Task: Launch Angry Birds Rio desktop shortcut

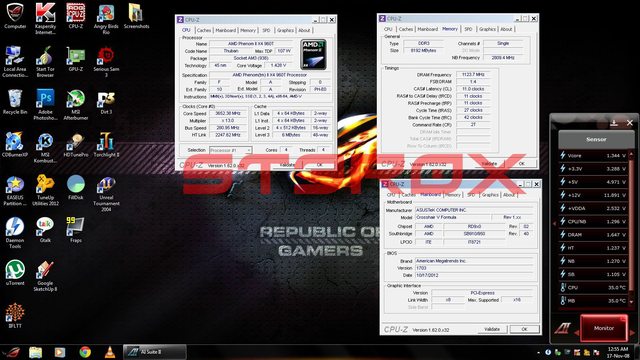Action: [106, 18]
